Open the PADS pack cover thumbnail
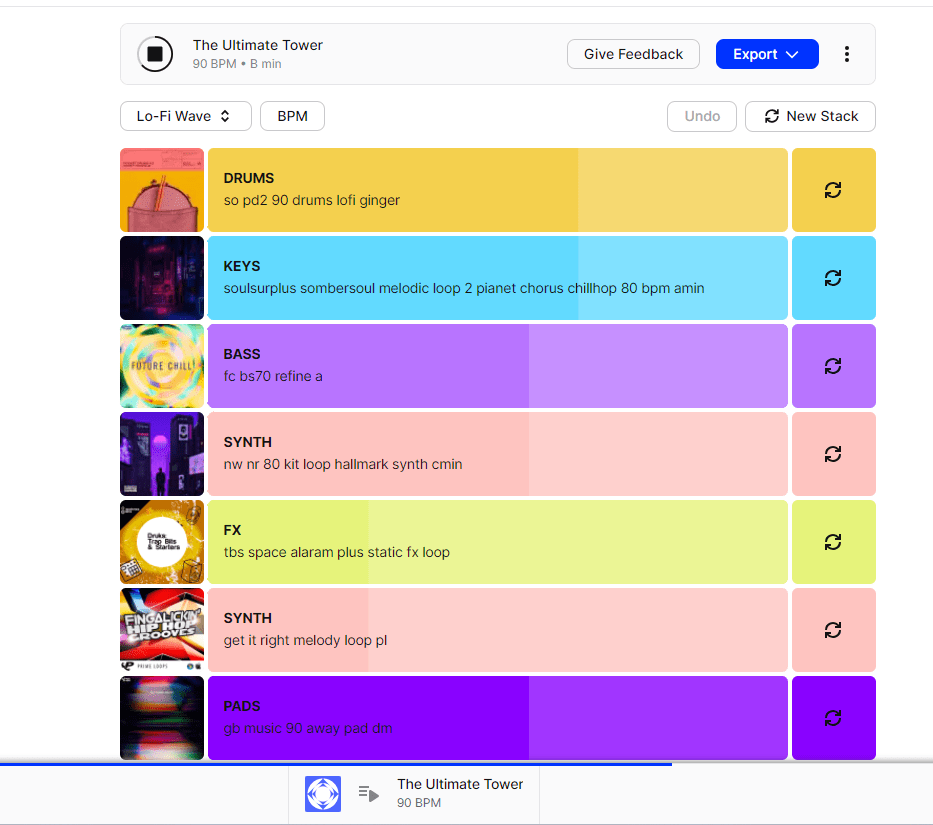The width and height of the screenshot is (933, 825). [x=162, y=718]
